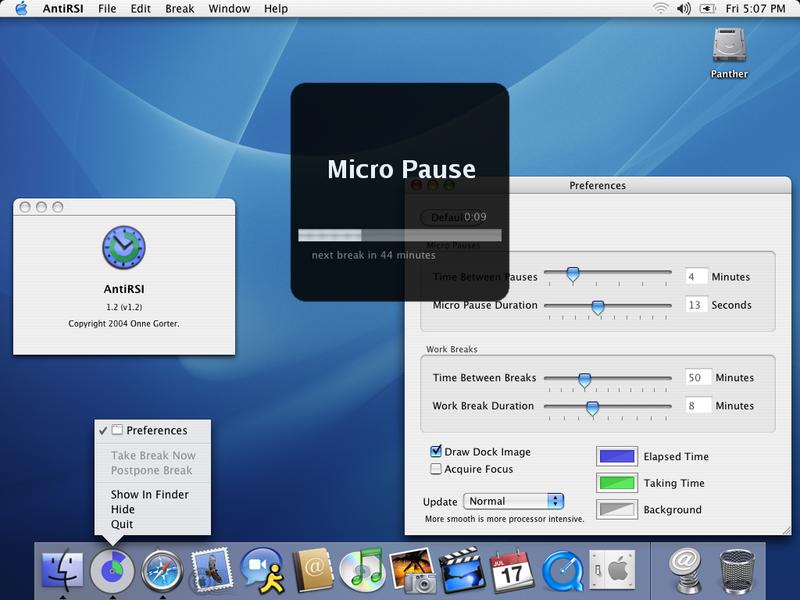Select Quit from the Dock context menu

click(x=122, y=524)
